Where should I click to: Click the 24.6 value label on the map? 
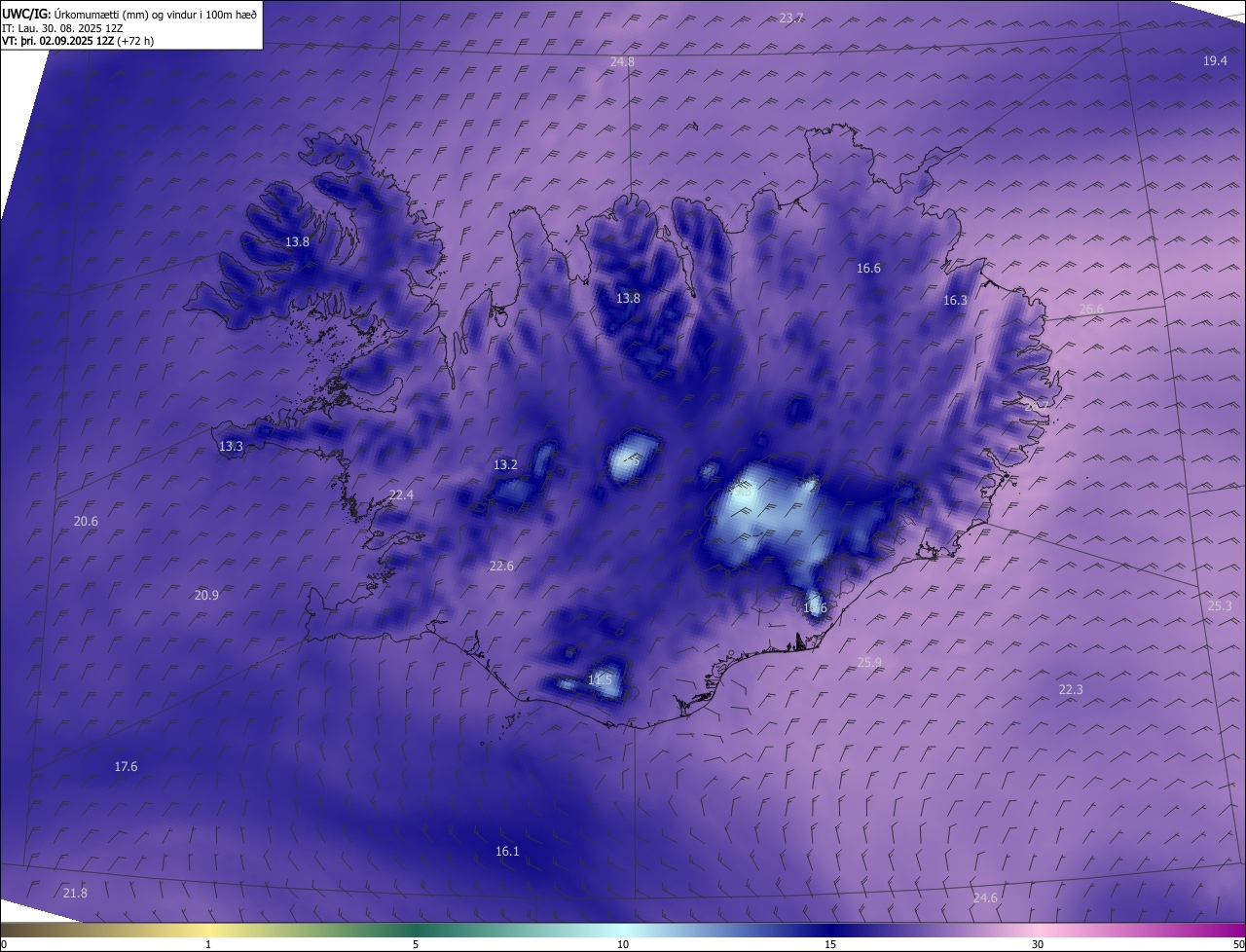tap(985, 898)
